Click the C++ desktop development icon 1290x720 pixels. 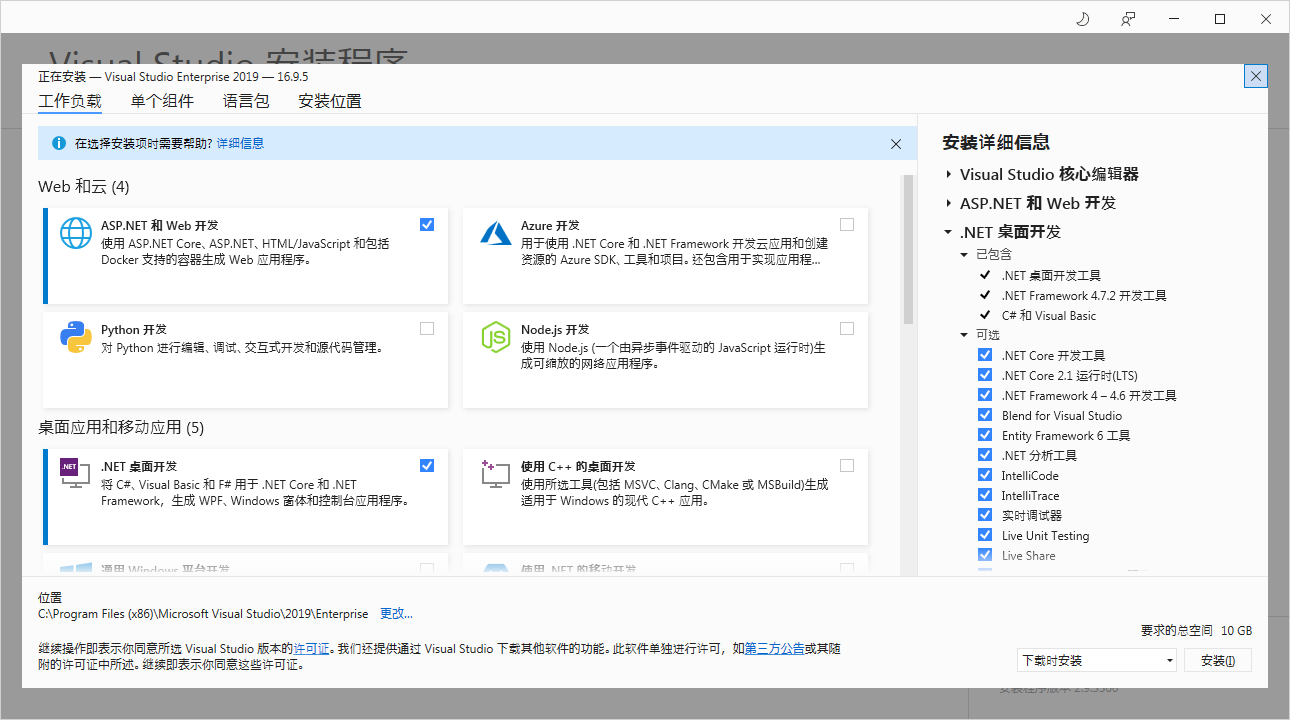click(x=496, y=474)
